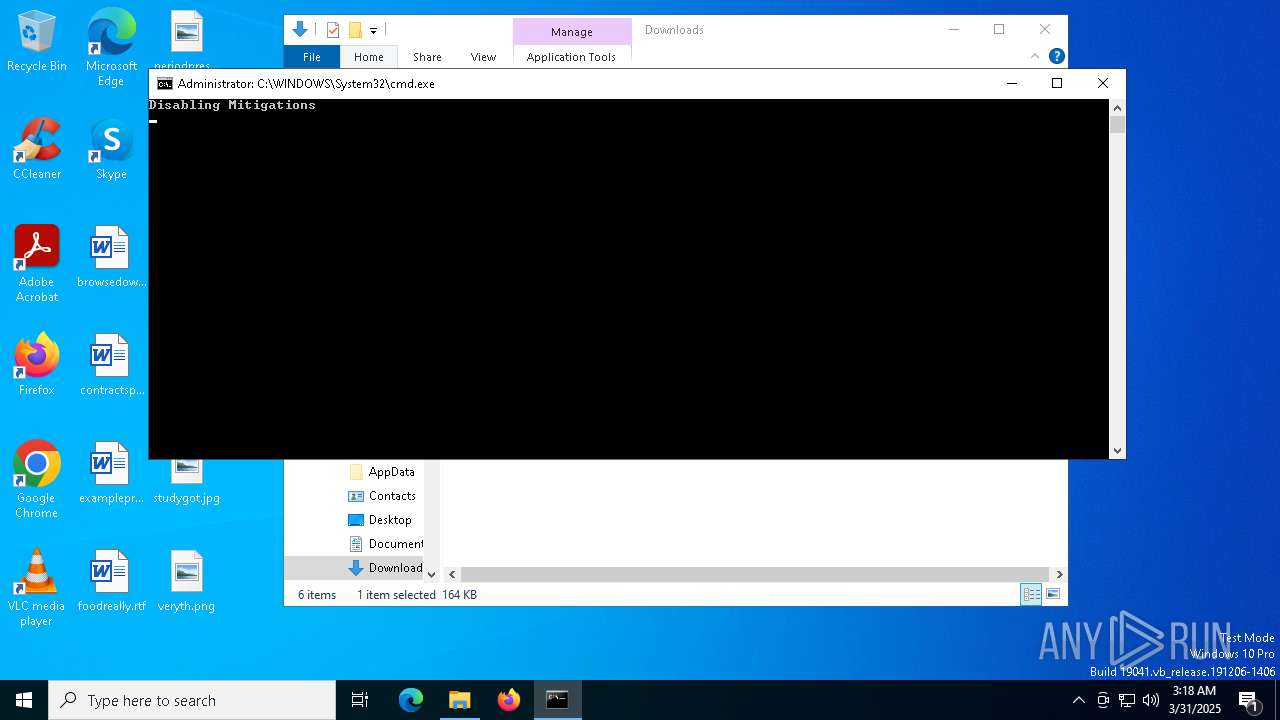The width and height of the screenshot is (1280, 720).
Task: Click New folder icon in Explorer quick access toolbar
Action: click(354, 30)
